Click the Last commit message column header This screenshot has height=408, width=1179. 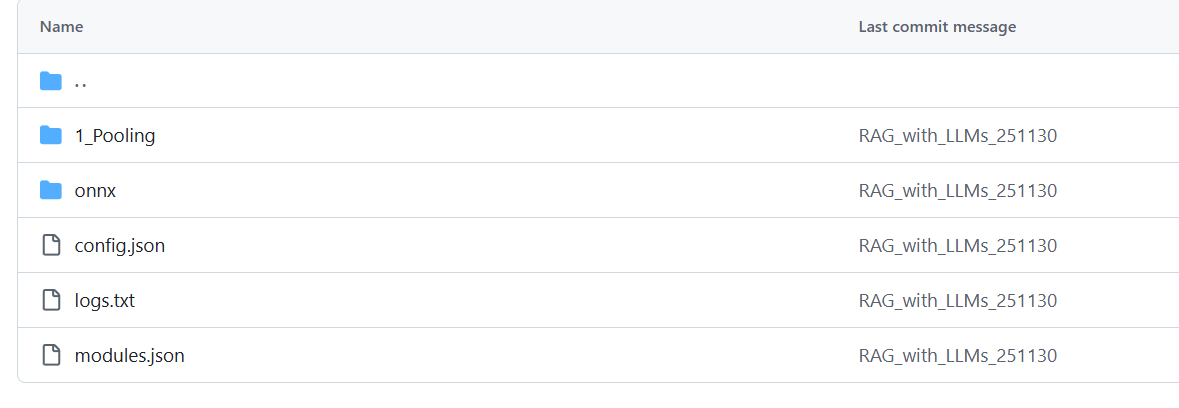(x=937, y=27)
